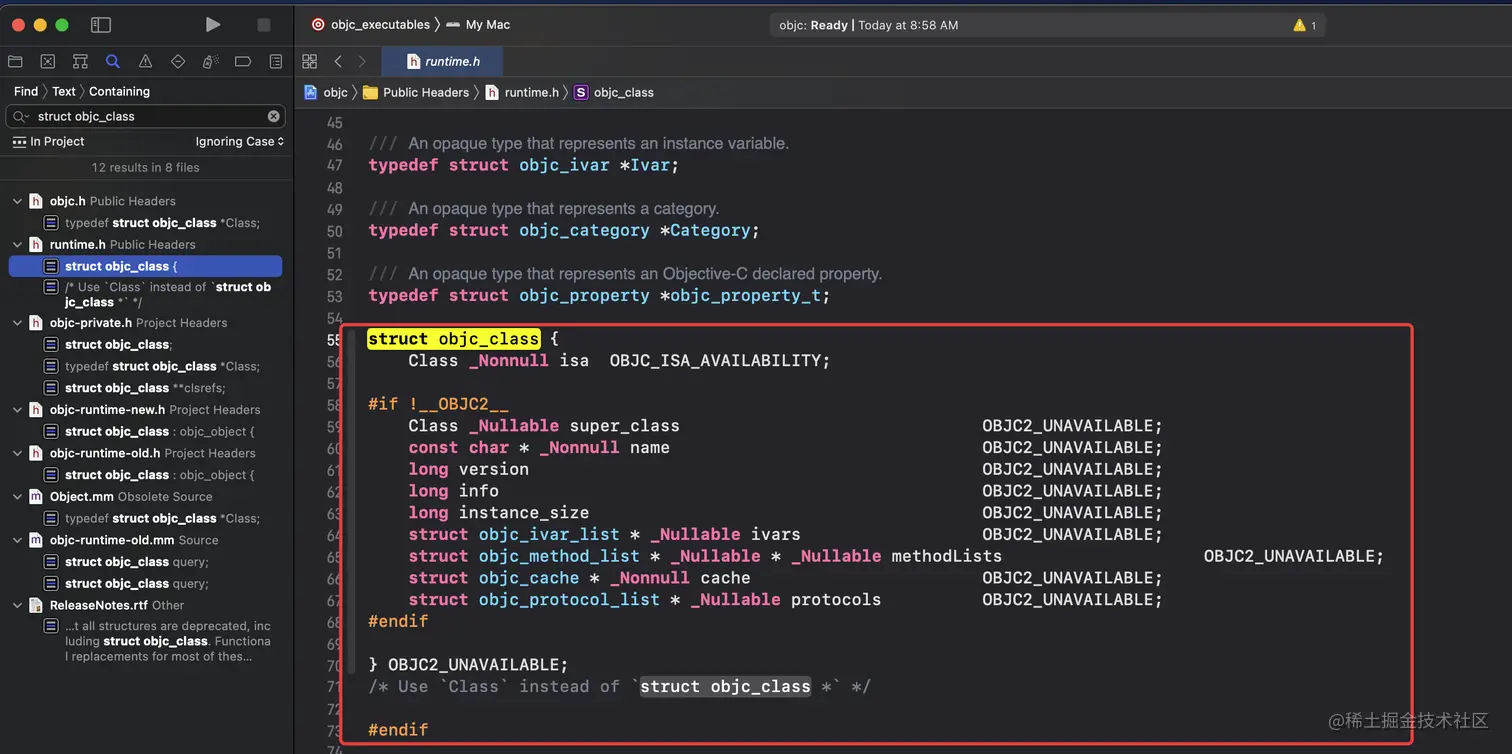The height and width of the screenshot is (754, 1512).
Task: Collapse objc-runtime-old.mm results group
Action: coord(17,540)
